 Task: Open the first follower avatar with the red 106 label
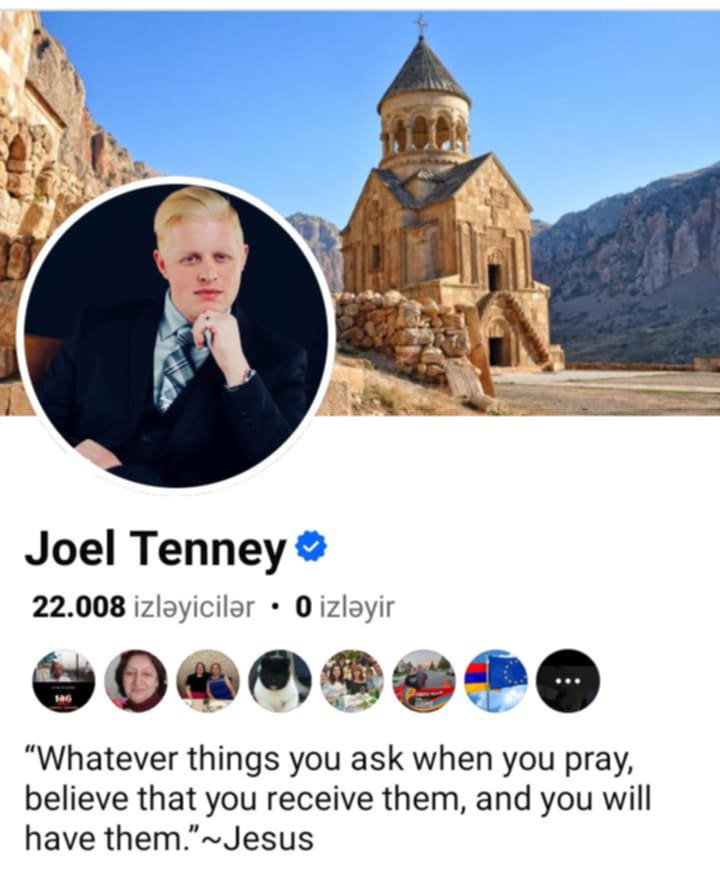point(63,681)
